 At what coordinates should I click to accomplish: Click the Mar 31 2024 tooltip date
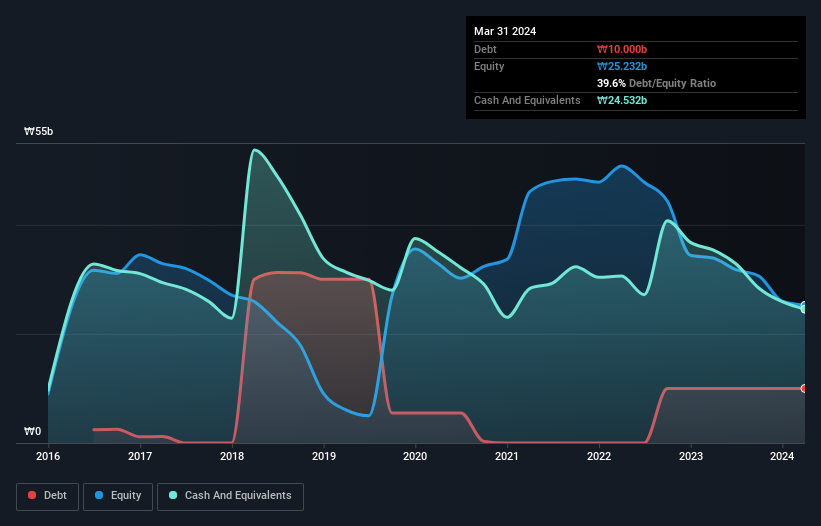tap(505, 31)
